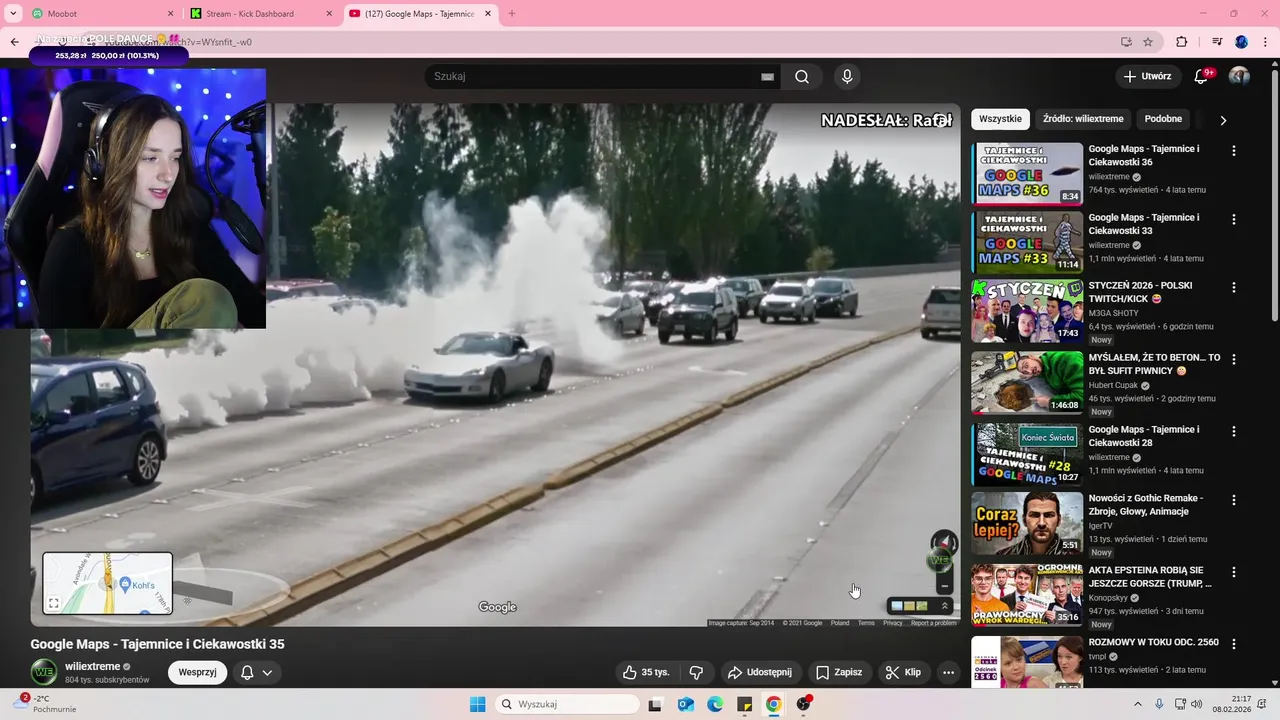Show next filter chips with the arrow
Screen dimensions: 1280x720
1222,120
